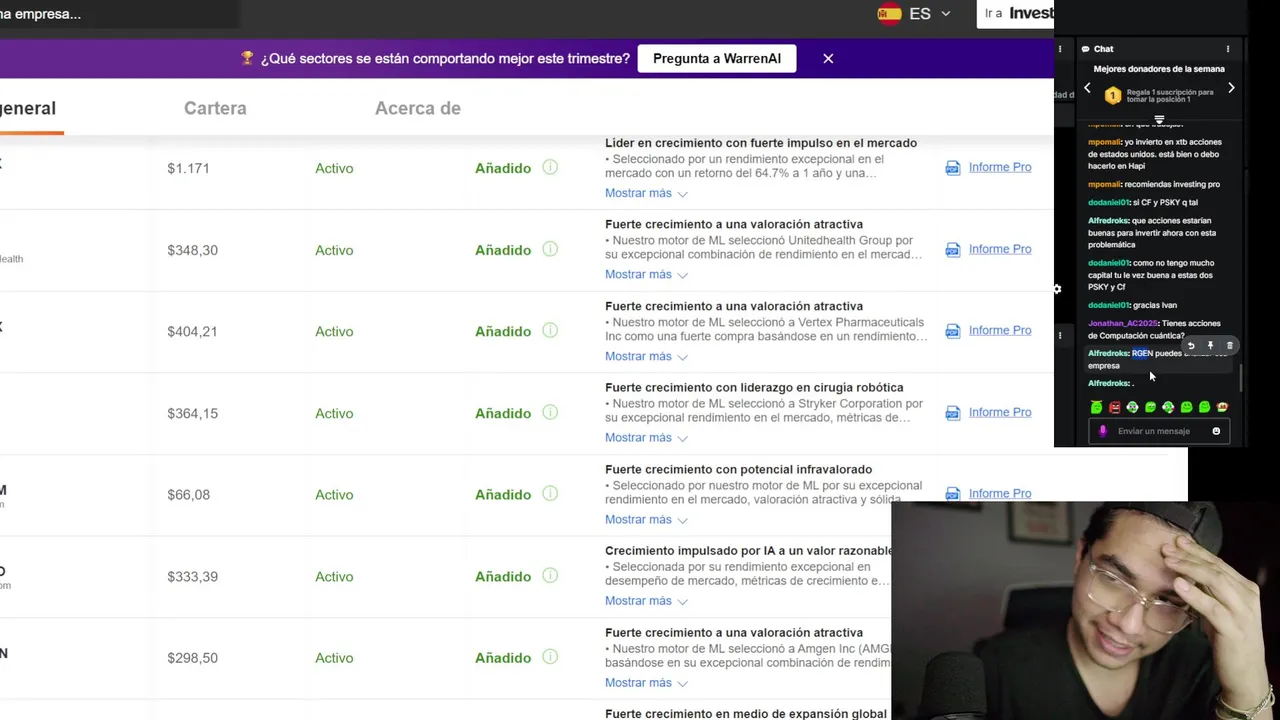Click the reply icon on the highlighted message

tap(1191, 346)
